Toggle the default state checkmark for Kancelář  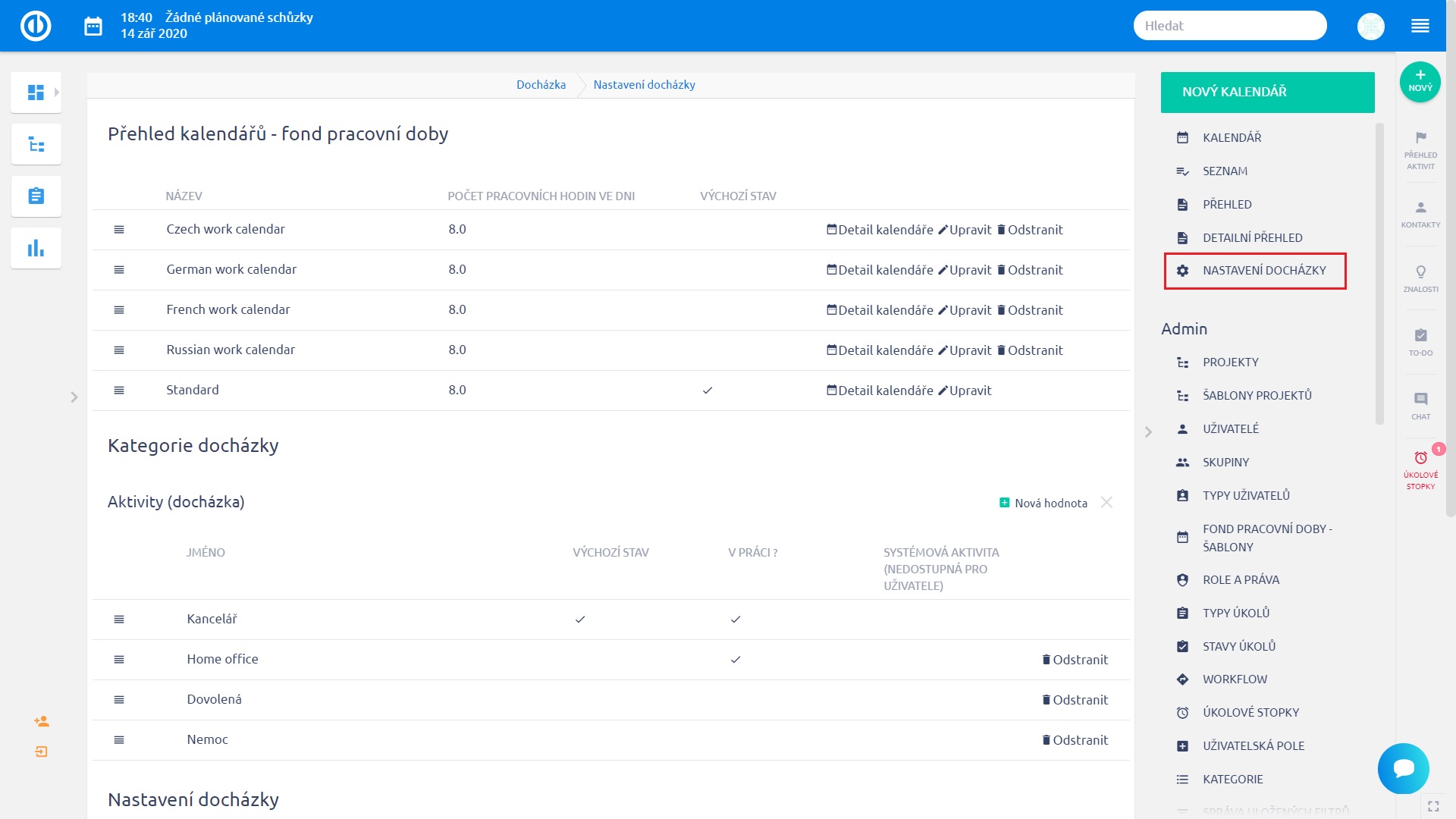[580, 620]
